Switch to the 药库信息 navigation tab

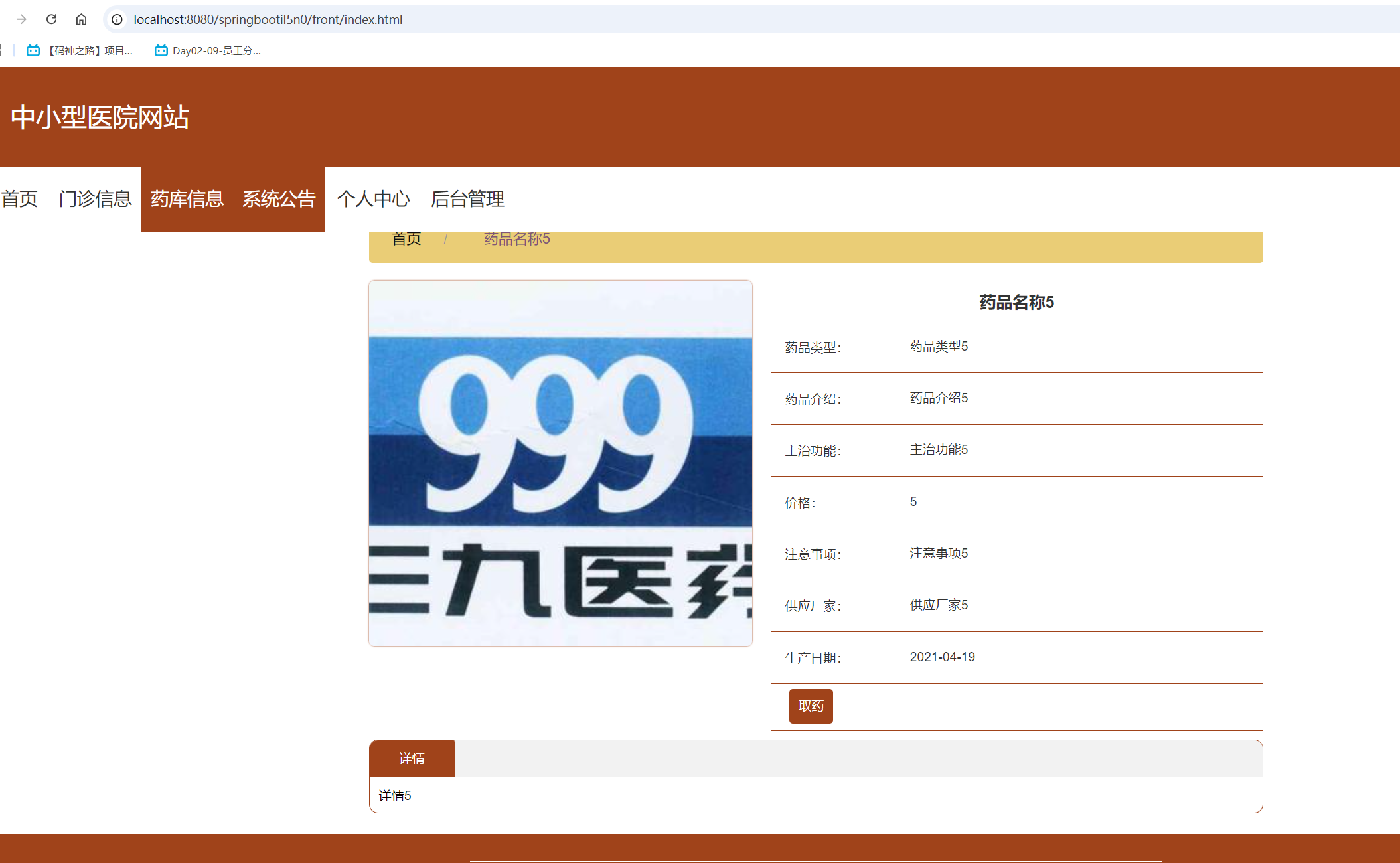pos(186,199)
